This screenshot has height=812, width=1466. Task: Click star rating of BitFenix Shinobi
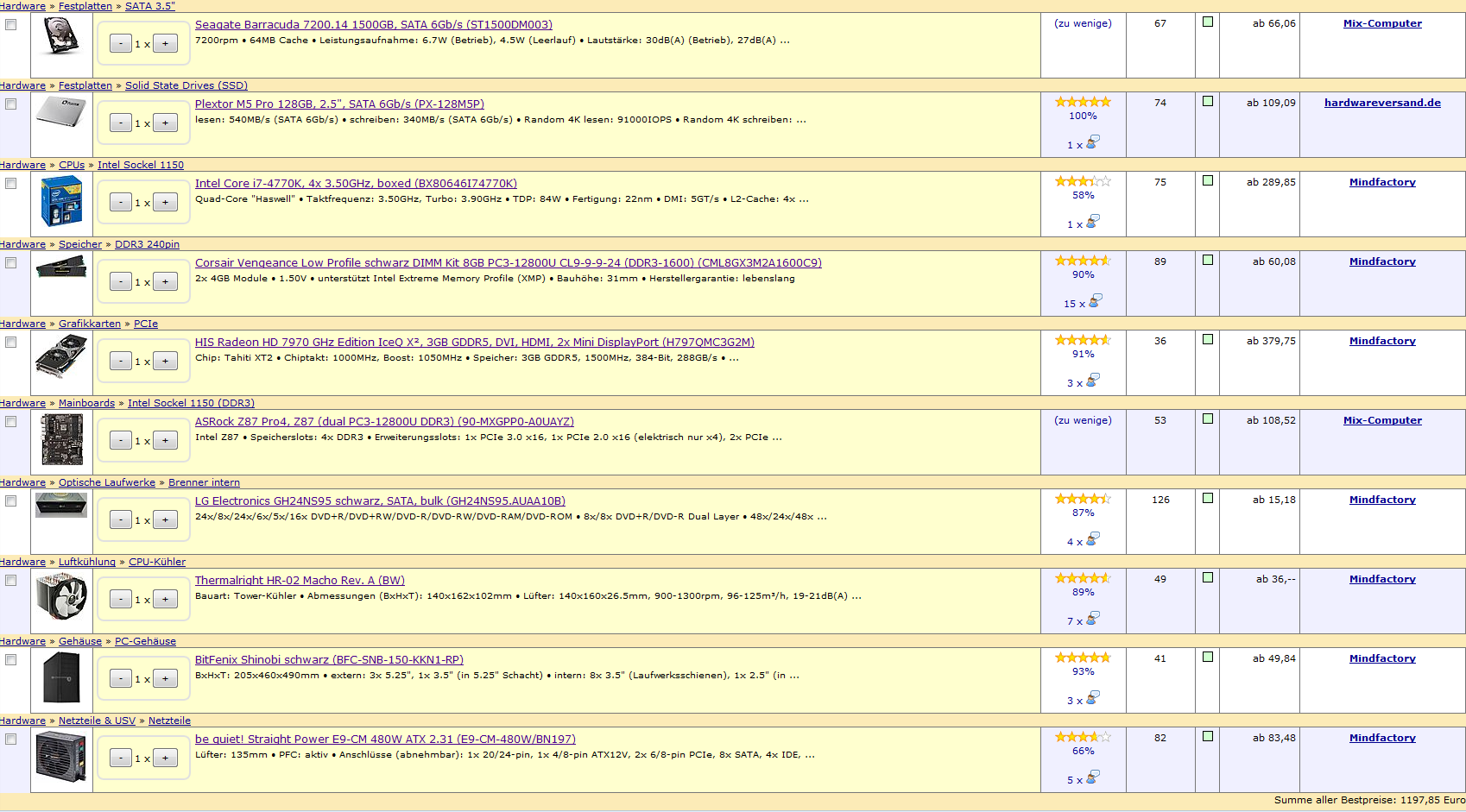tap(1083, 658)
